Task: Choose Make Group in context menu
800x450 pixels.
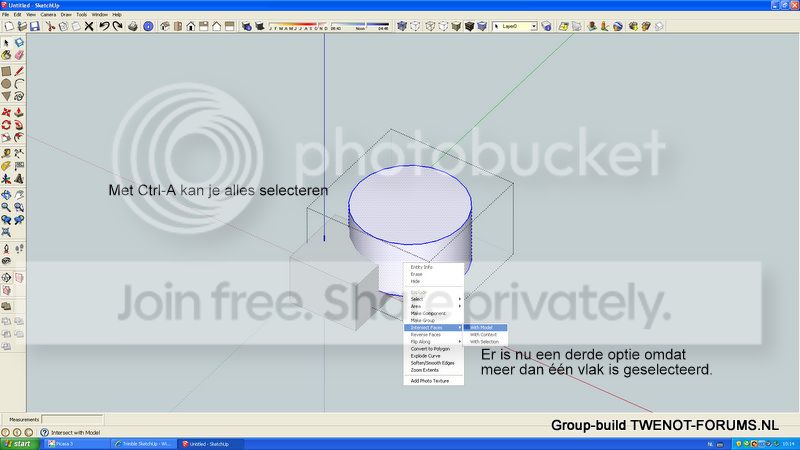Action: [x=434, y=320]
